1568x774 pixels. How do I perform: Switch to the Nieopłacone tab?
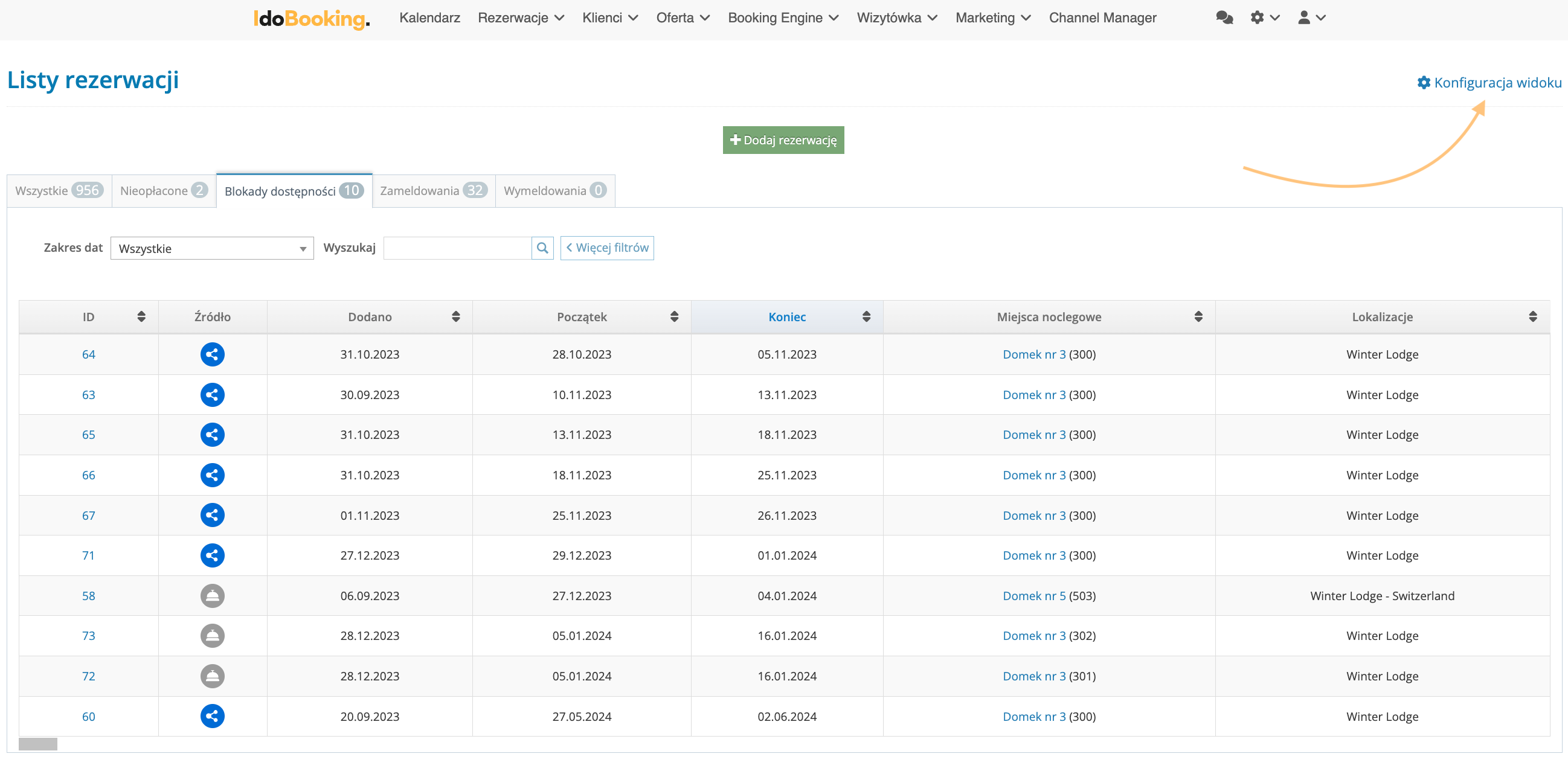tap(163, 190)
